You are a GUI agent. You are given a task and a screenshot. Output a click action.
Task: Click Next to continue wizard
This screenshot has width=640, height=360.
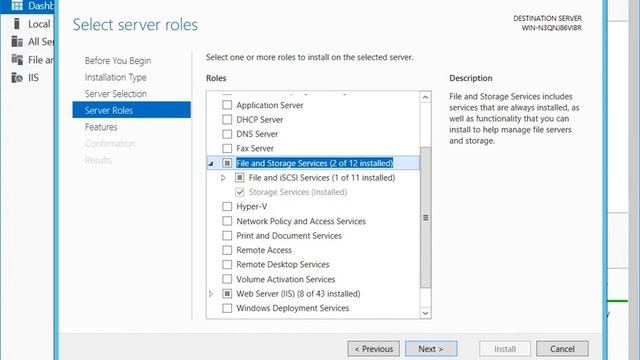click(431, 349)
